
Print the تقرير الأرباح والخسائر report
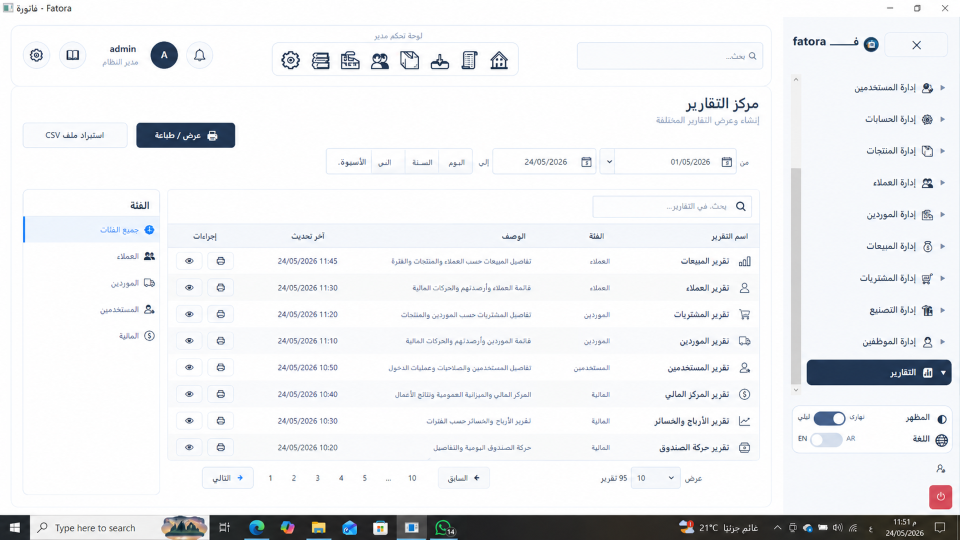pos(220,421)
